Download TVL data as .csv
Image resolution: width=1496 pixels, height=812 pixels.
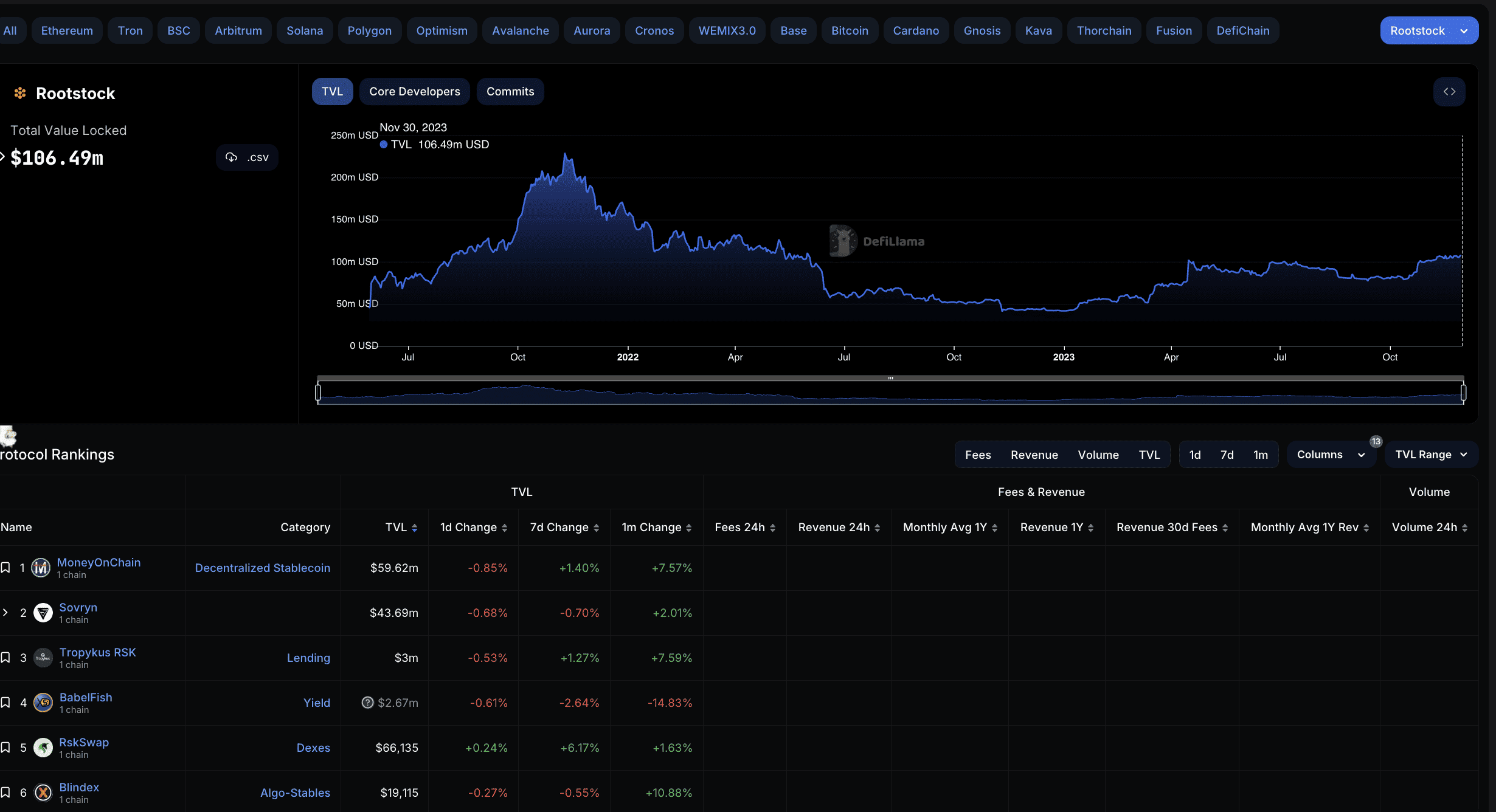pyautogui.click(x=247, y=157)
